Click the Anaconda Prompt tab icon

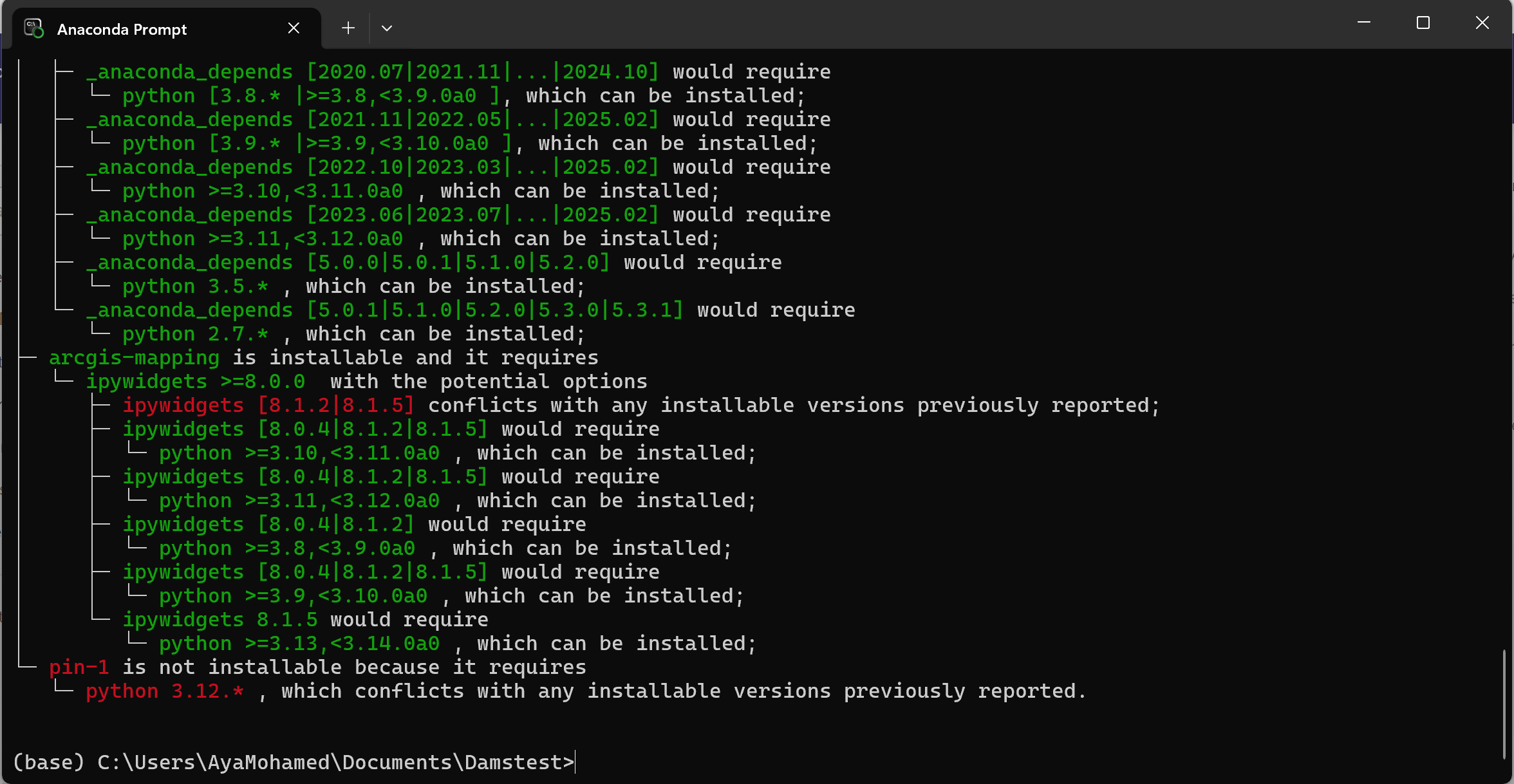pos(33,28)
